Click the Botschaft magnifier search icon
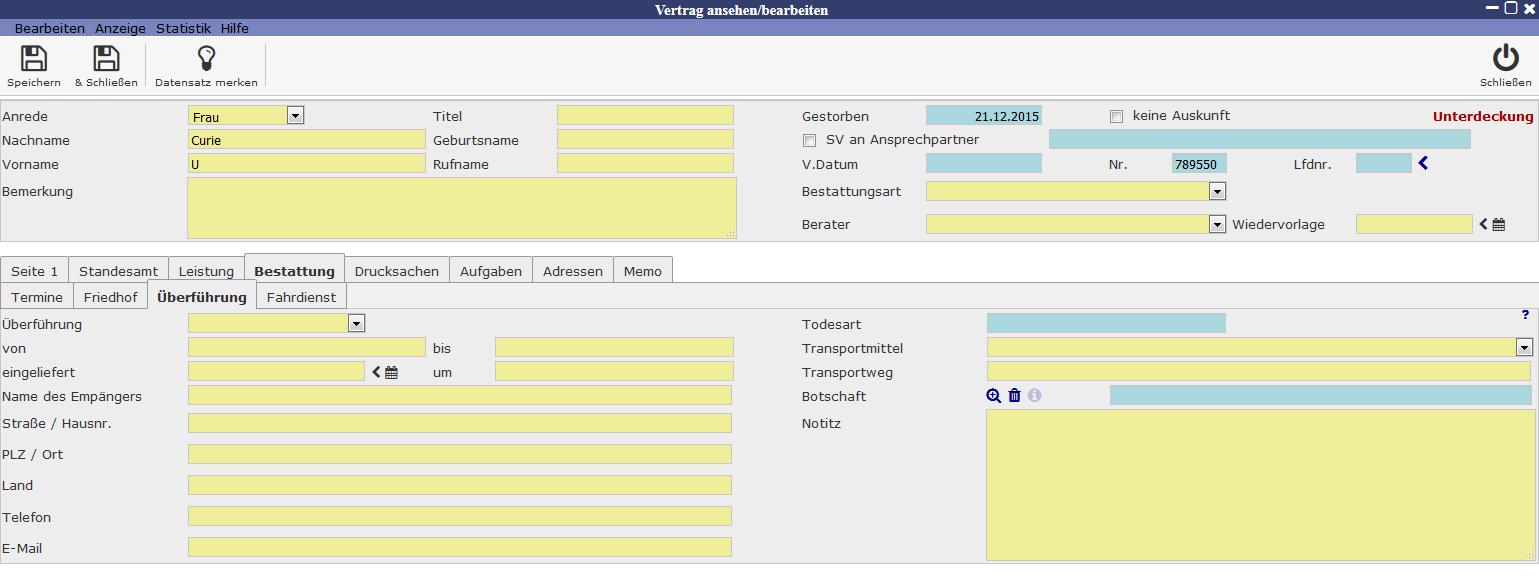The height and width of the screenshot is (579, 1539). point(993,396)
